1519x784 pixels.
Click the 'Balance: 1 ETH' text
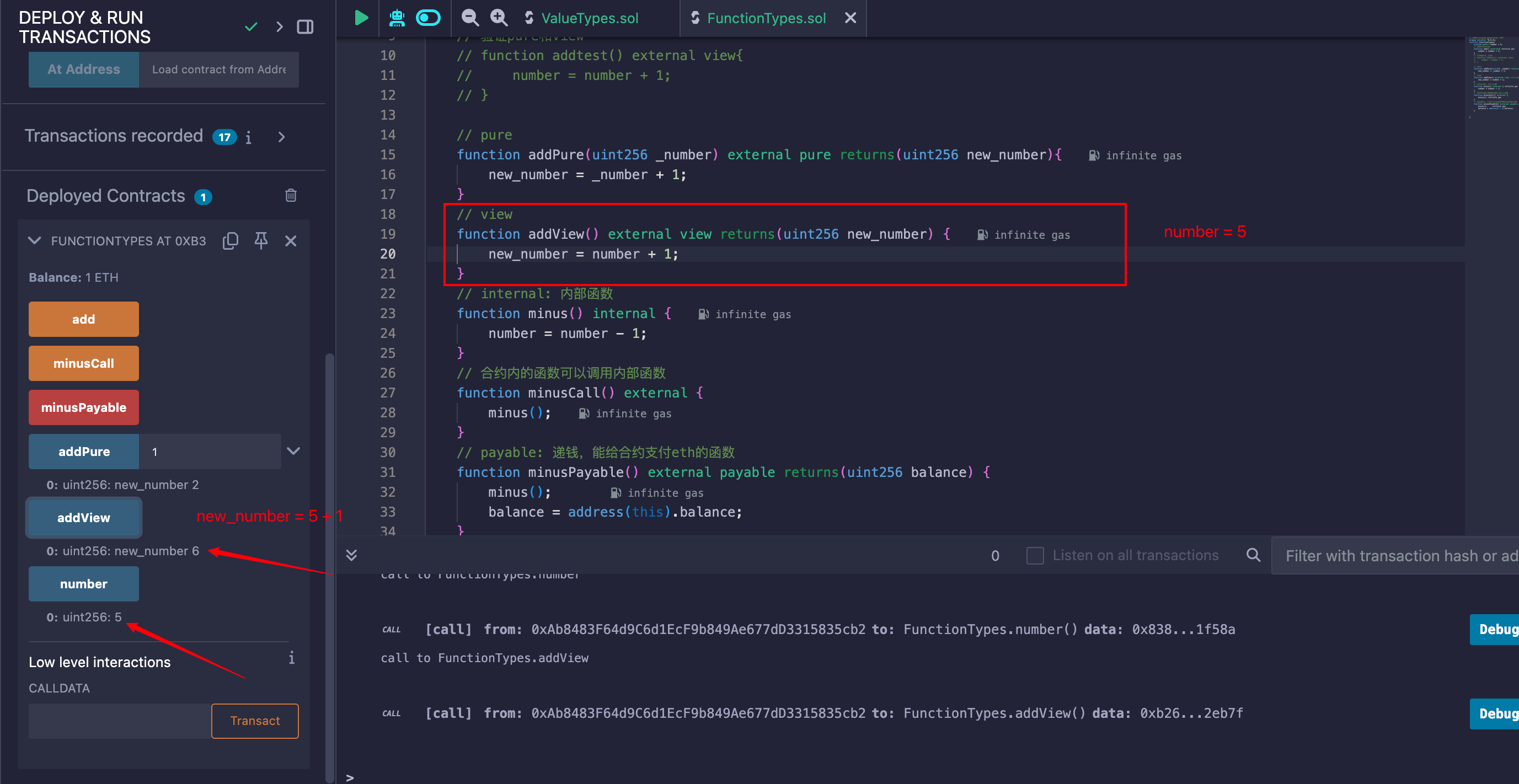[x=74, y=277]
